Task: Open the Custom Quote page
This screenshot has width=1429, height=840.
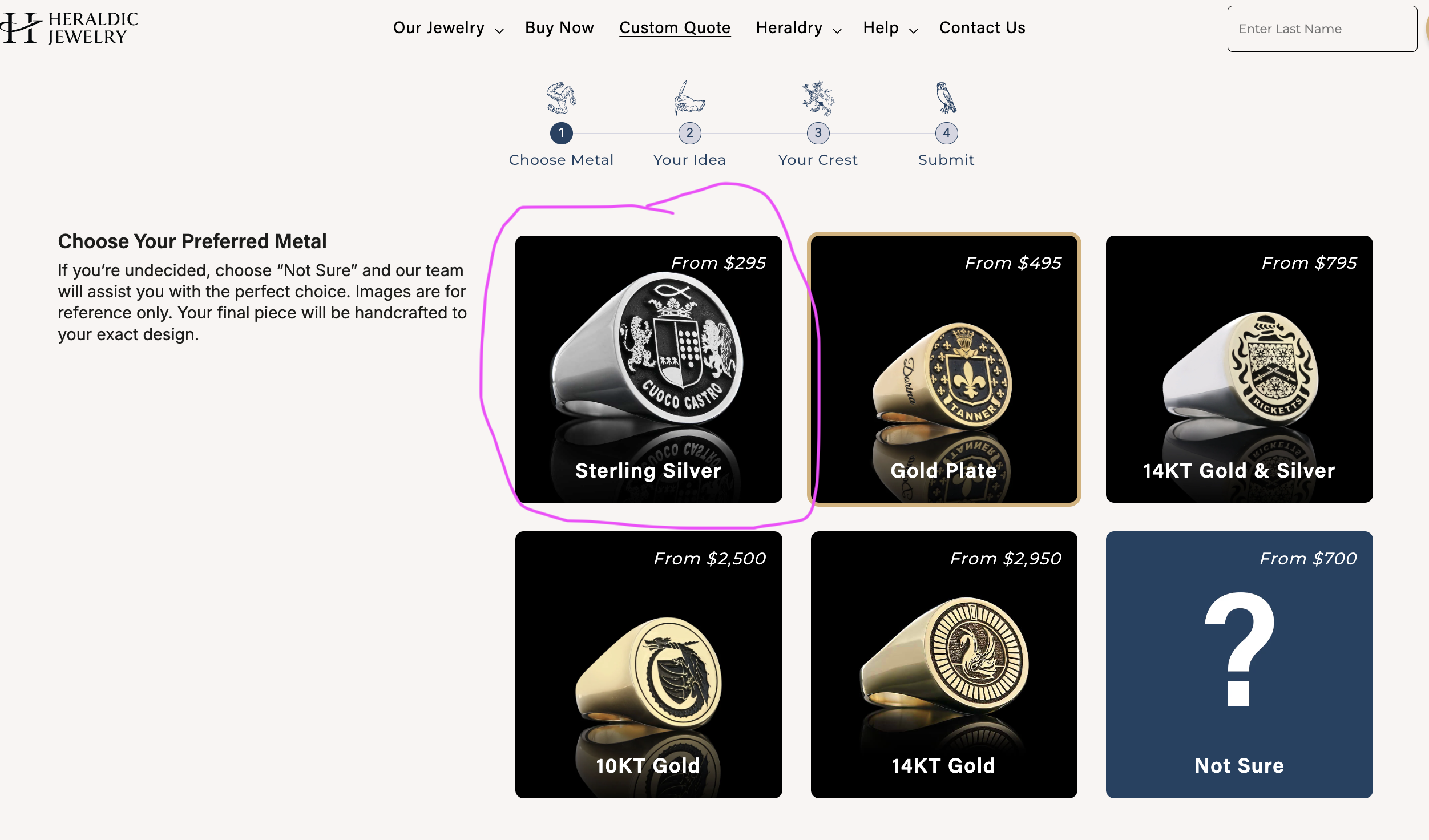Action: tap(675, 28)
